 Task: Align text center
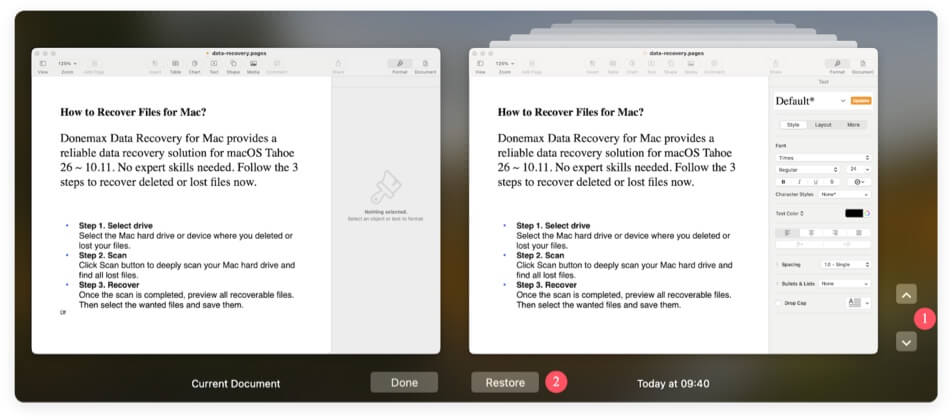click(811, 232)
